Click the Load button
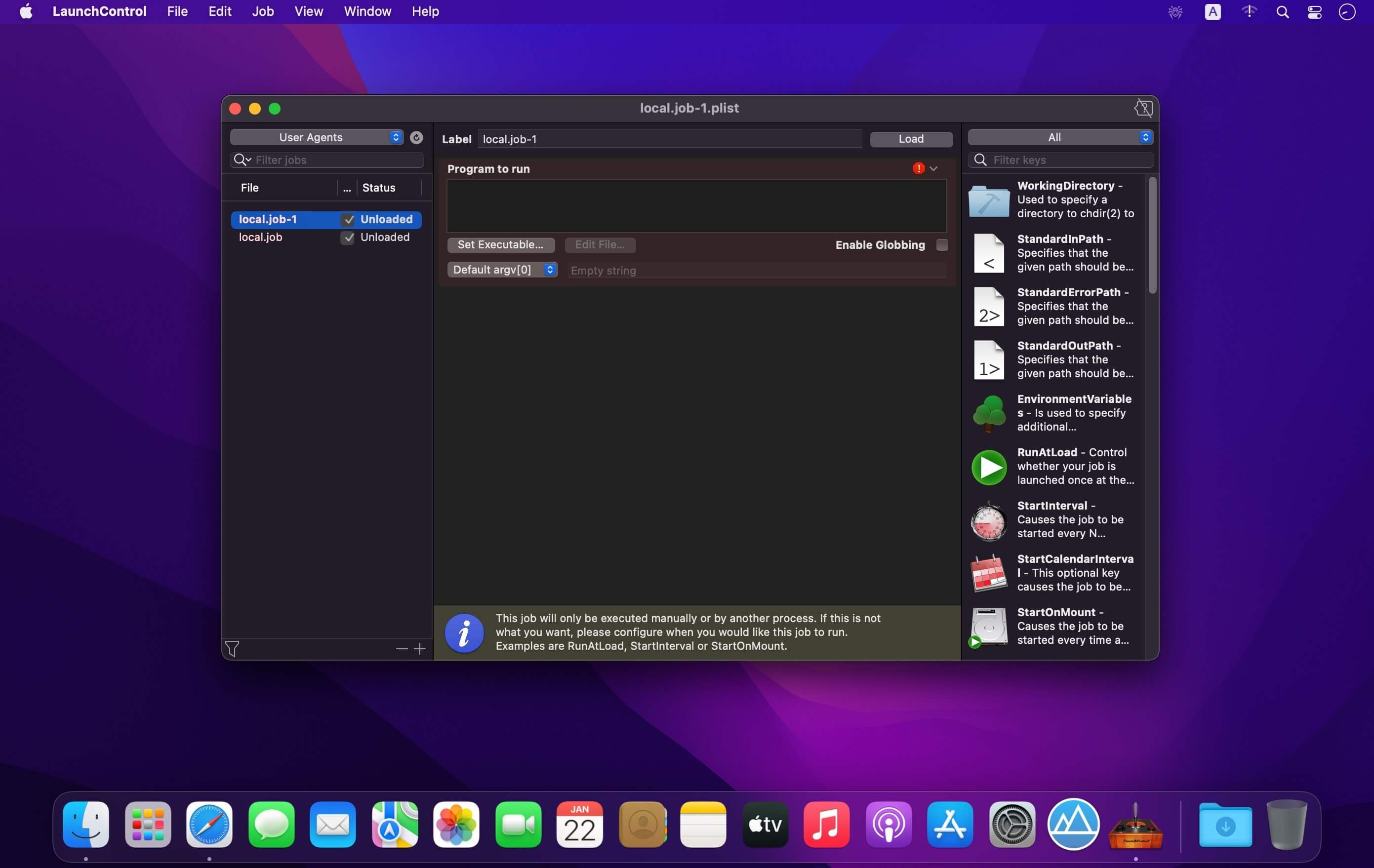Screen dimensions: 1374x868 [911, 139]
